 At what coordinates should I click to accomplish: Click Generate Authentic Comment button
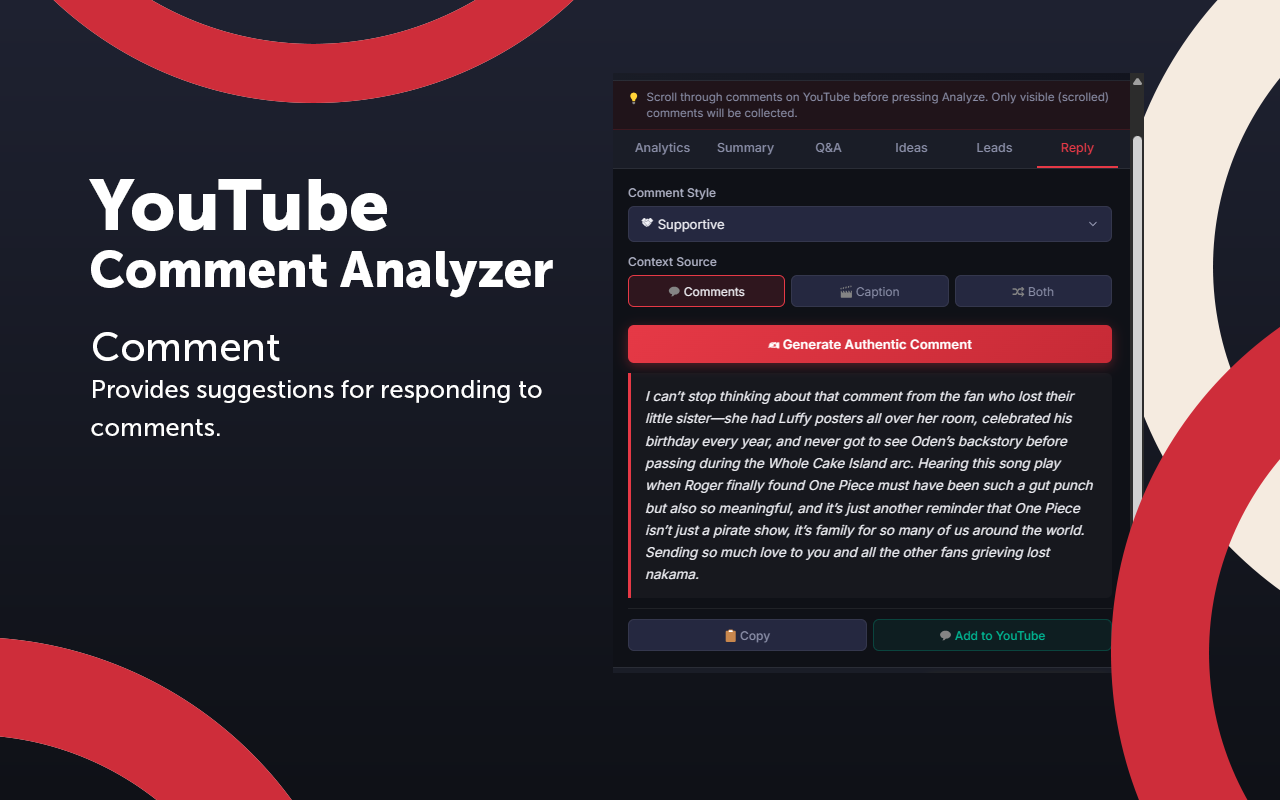[869, 344]
